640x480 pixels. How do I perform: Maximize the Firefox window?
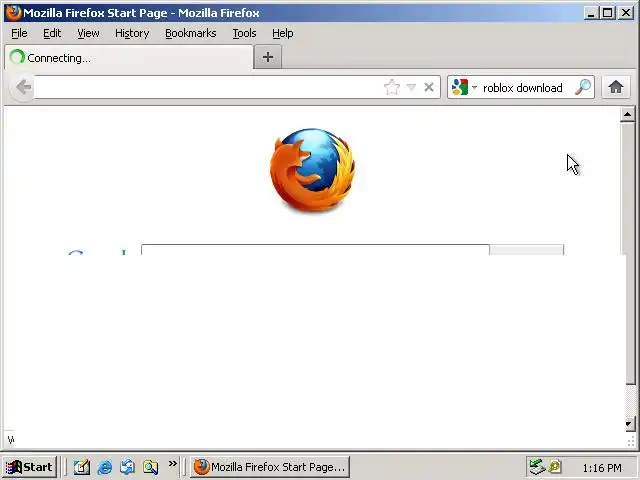click(x=607, y=13)
